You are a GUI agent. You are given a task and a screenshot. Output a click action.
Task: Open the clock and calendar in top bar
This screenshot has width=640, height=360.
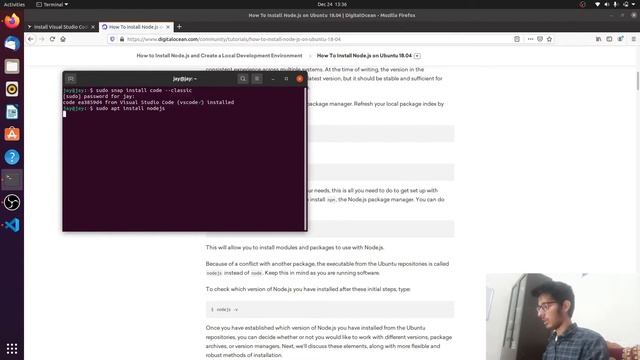332,4
